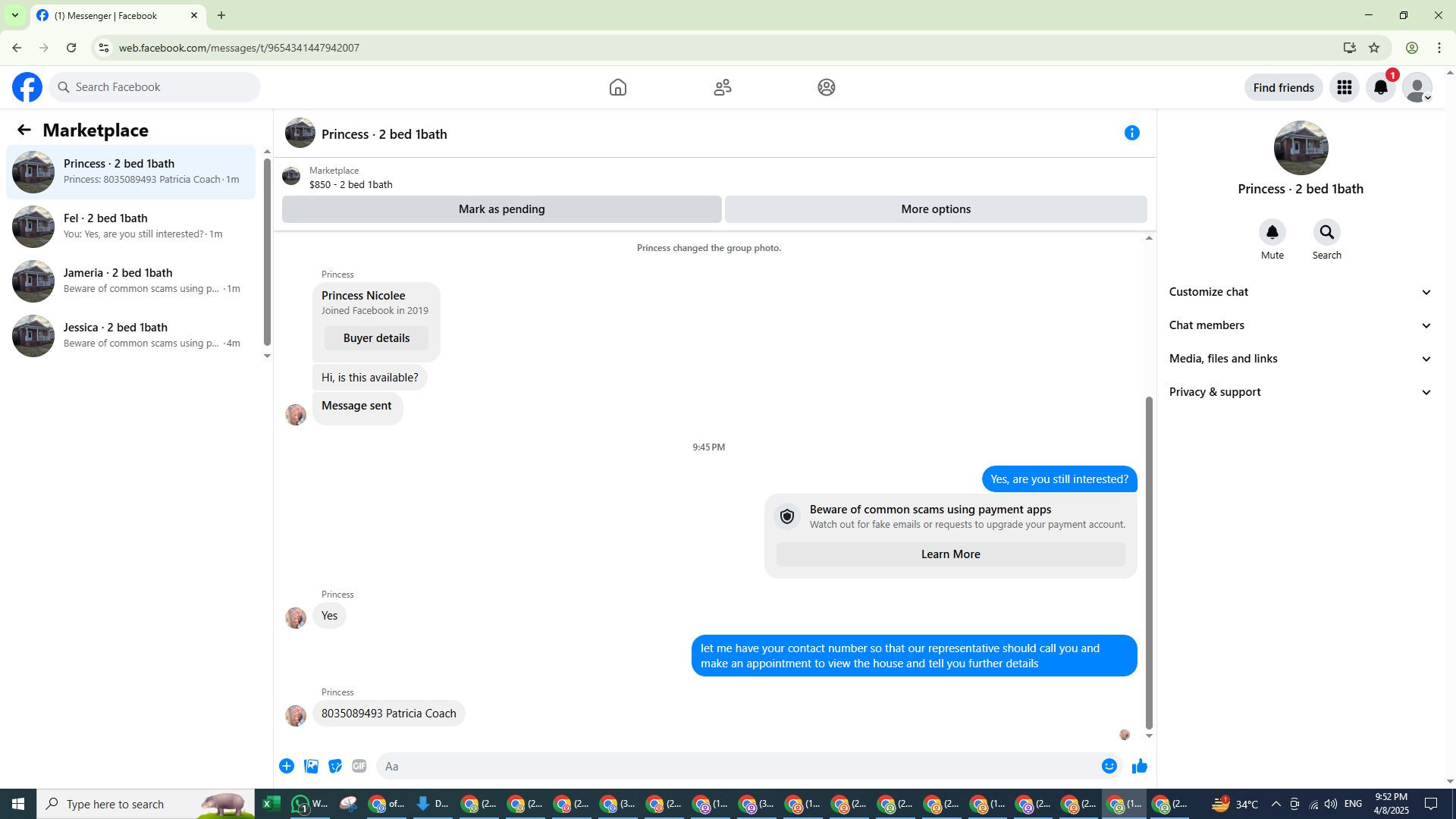The height and width of the screenshot is (819, 1456).
Task: Open the sticker chooser icon
Action: point(335,767)
